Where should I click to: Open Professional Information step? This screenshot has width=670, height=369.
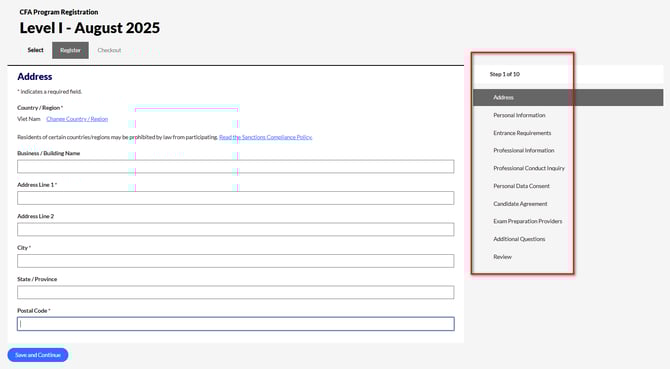[523, 150]
